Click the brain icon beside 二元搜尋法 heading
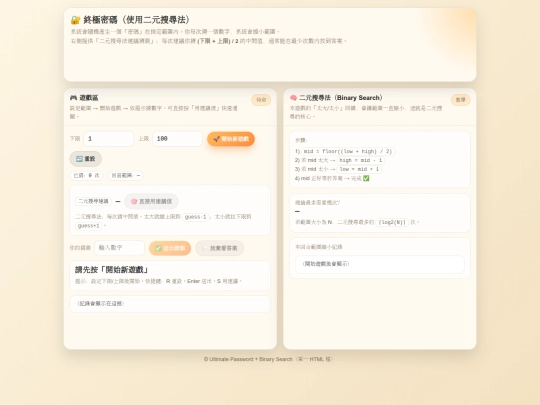 tap(293, 98)
